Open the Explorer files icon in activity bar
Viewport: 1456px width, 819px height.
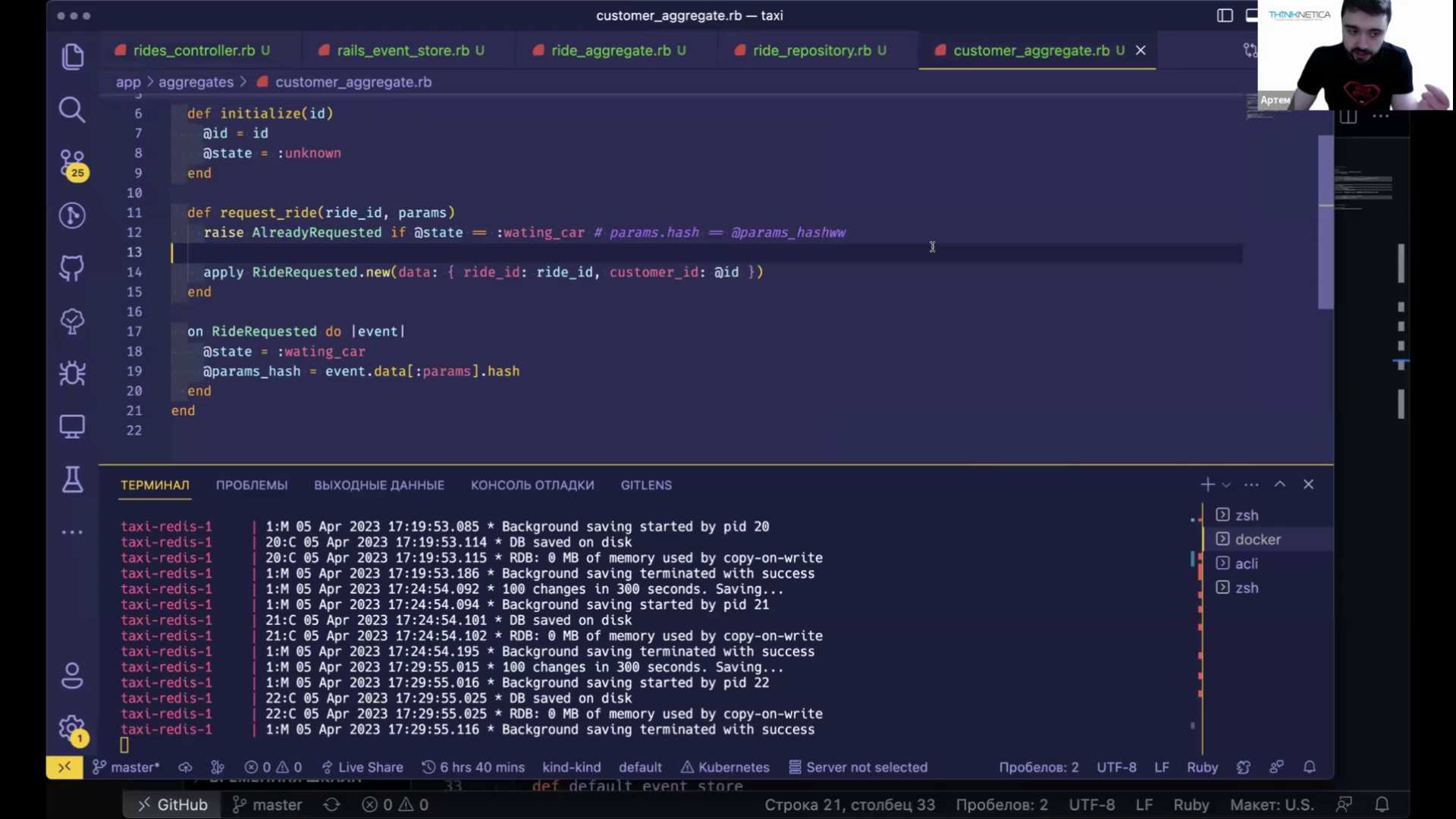click(72, 57)
